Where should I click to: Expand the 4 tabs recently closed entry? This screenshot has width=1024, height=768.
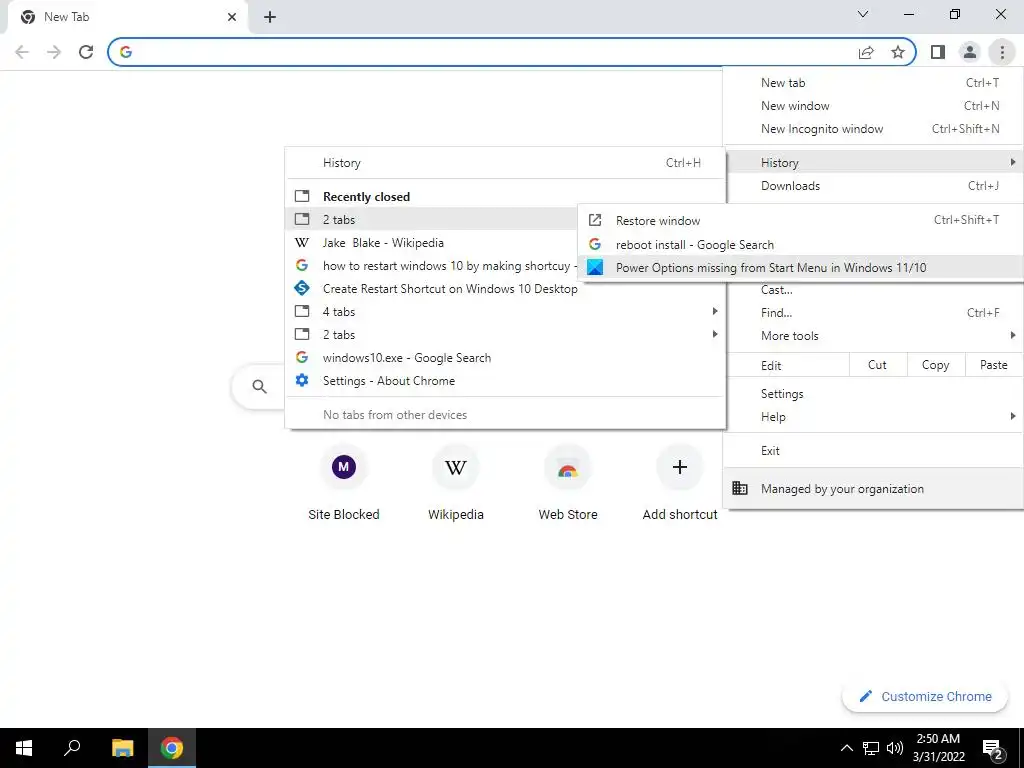[x=505, y=312]
